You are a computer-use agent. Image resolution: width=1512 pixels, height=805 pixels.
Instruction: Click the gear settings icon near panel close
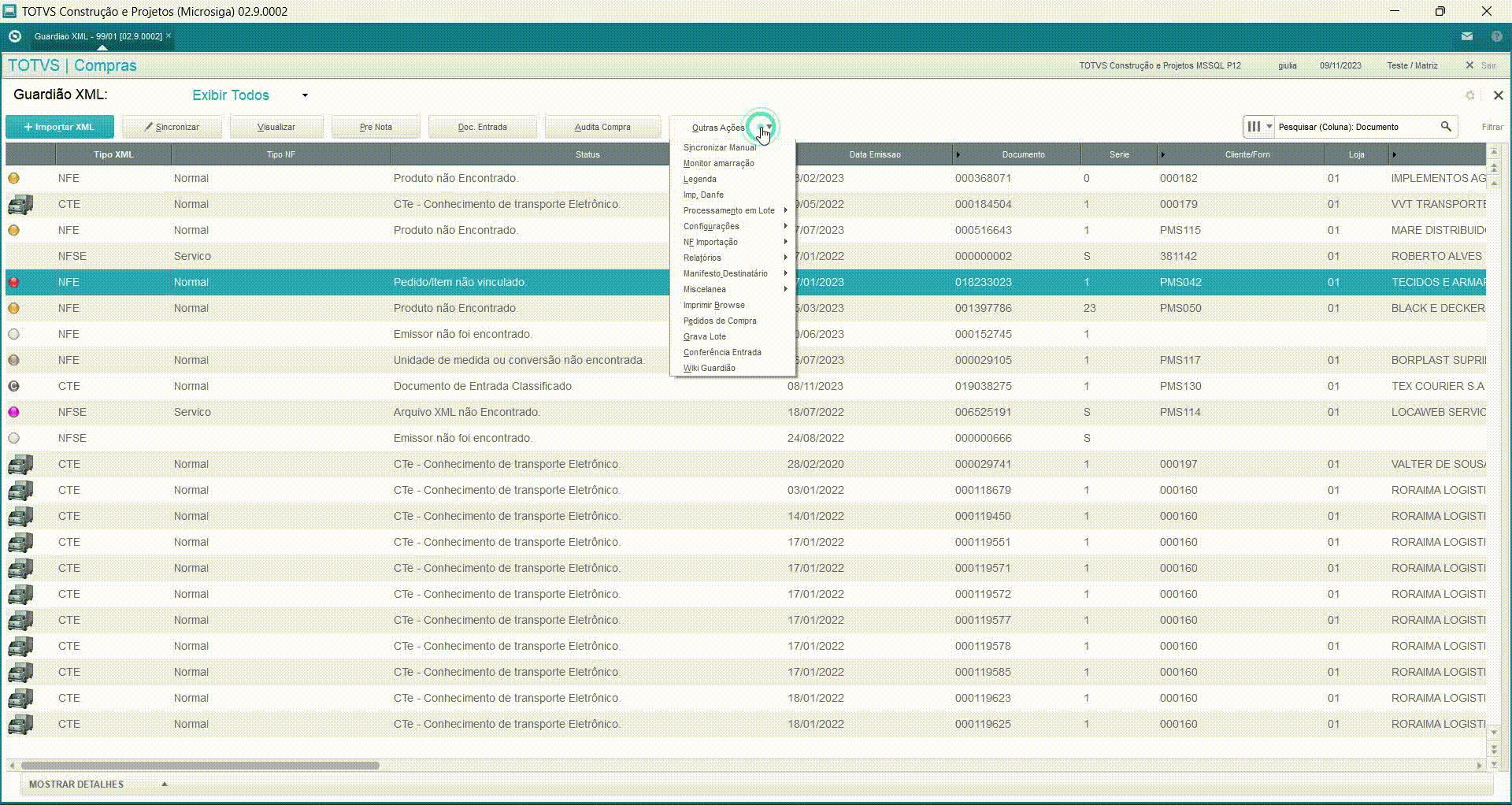[1469, 95]
